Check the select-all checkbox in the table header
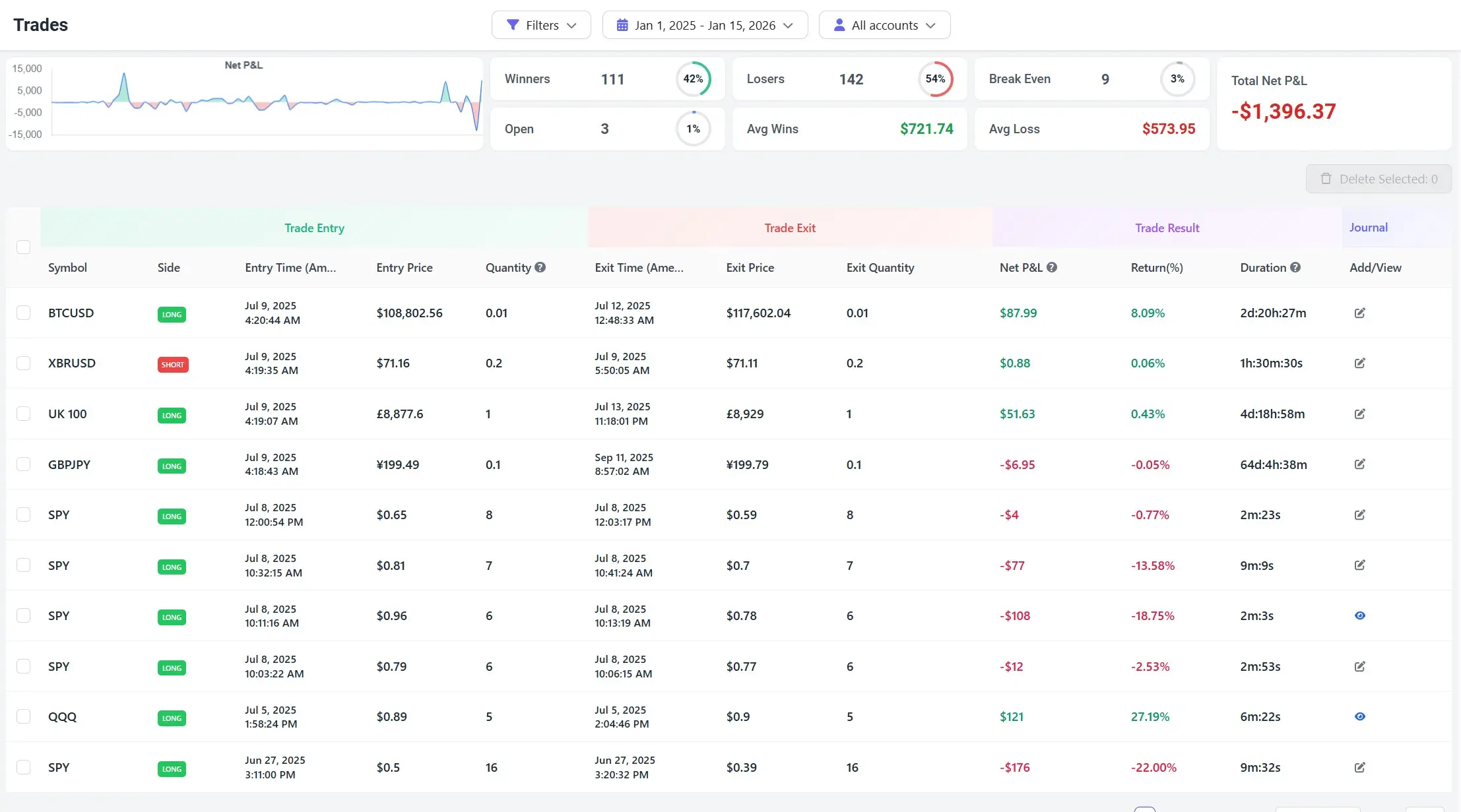1461x812 pixels. [x=23, y=247]
